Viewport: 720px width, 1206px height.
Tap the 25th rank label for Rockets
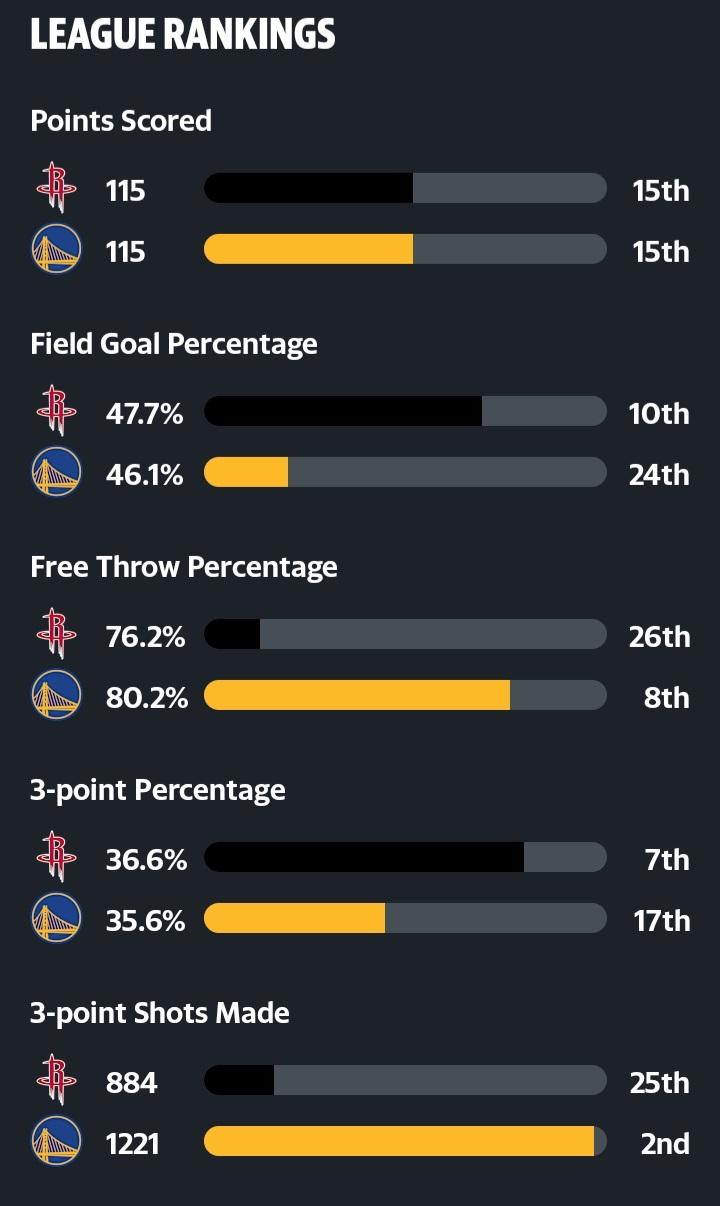(x=659, y=1081)
